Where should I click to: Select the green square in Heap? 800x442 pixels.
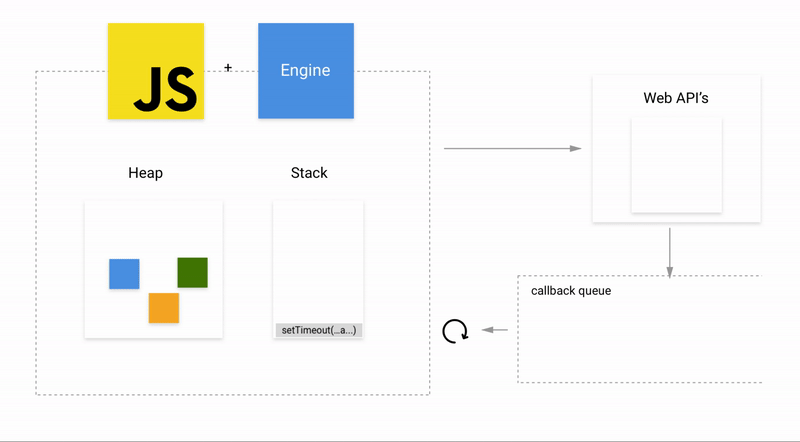[192, 272]
